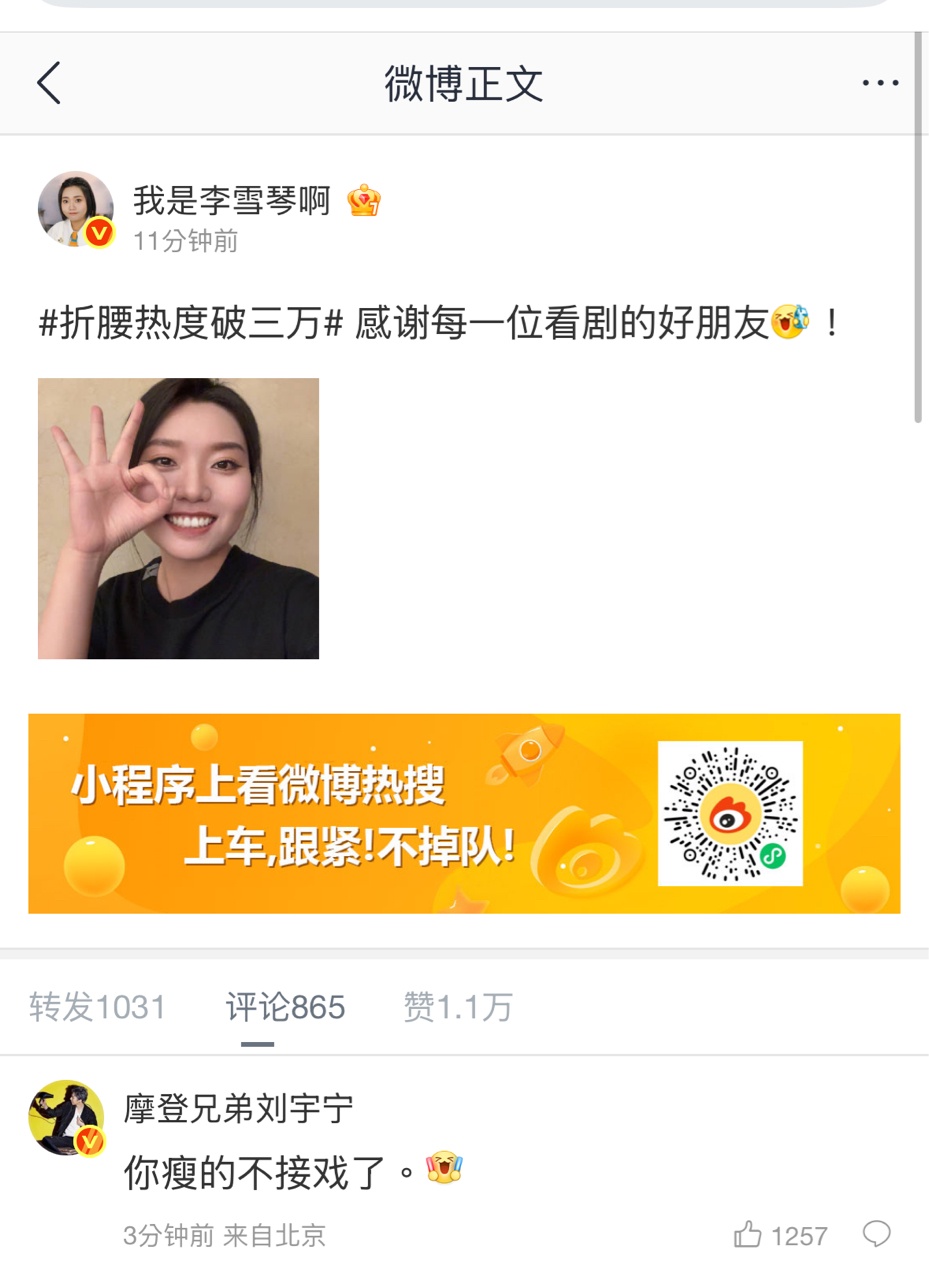
Task: Tap the back arrow icon
Action: (x=49, y=83)
